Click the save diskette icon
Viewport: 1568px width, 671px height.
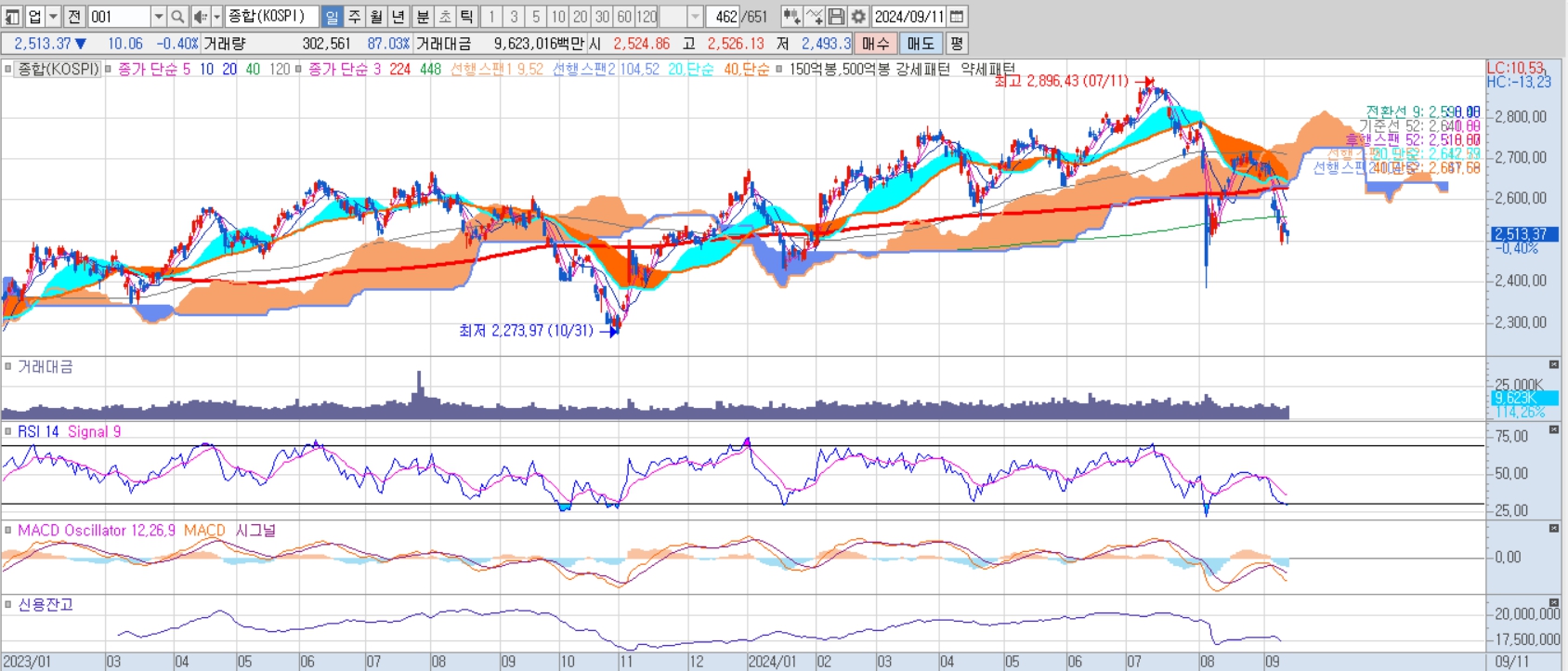[x=836, y=17]
